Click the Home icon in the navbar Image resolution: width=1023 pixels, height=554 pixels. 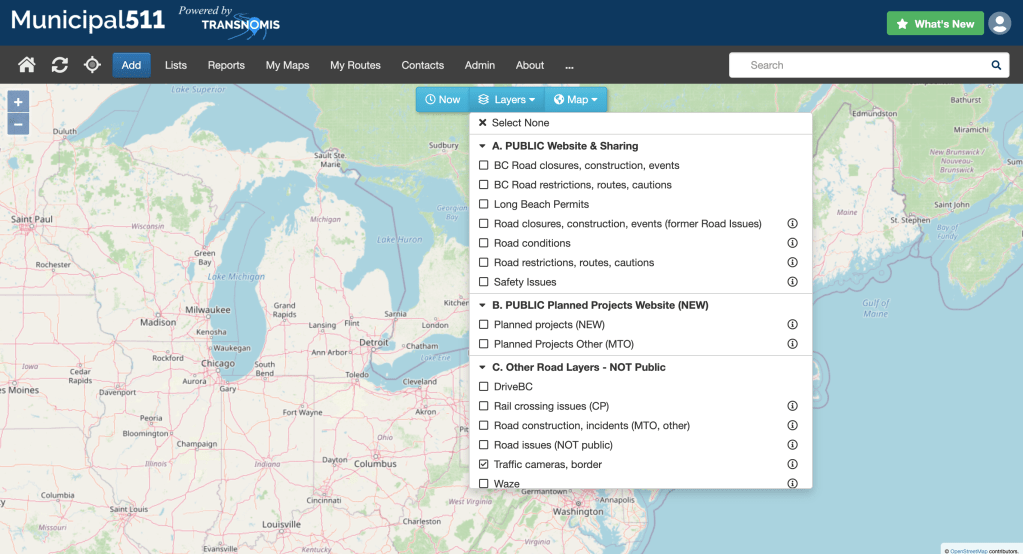(x=27, y=65)
